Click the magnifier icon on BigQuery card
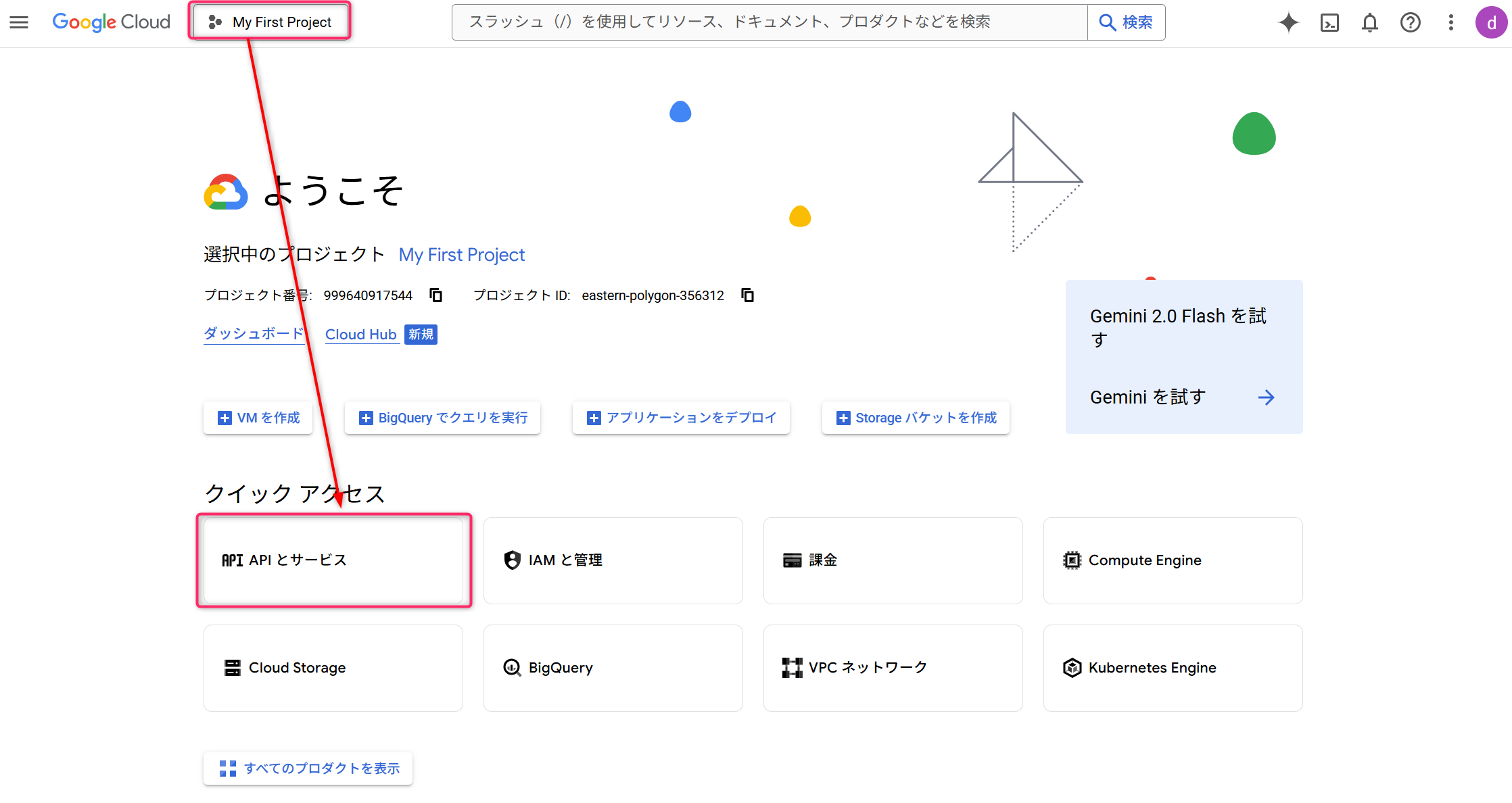The height and width of the screenshot is (803, 1512). click(x=513, y=668)
